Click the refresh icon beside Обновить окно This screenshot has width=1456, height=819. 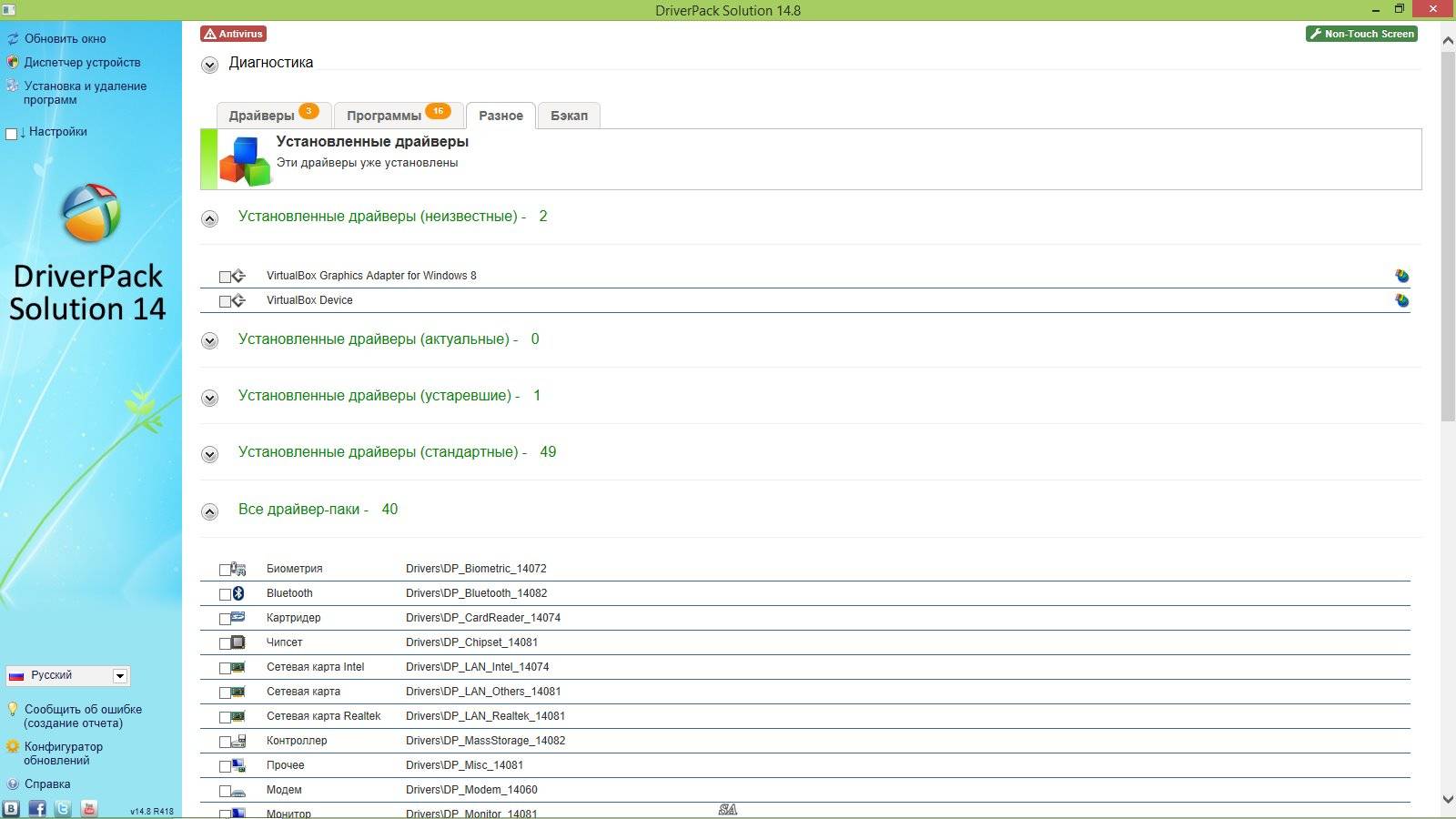click(13, 39)
